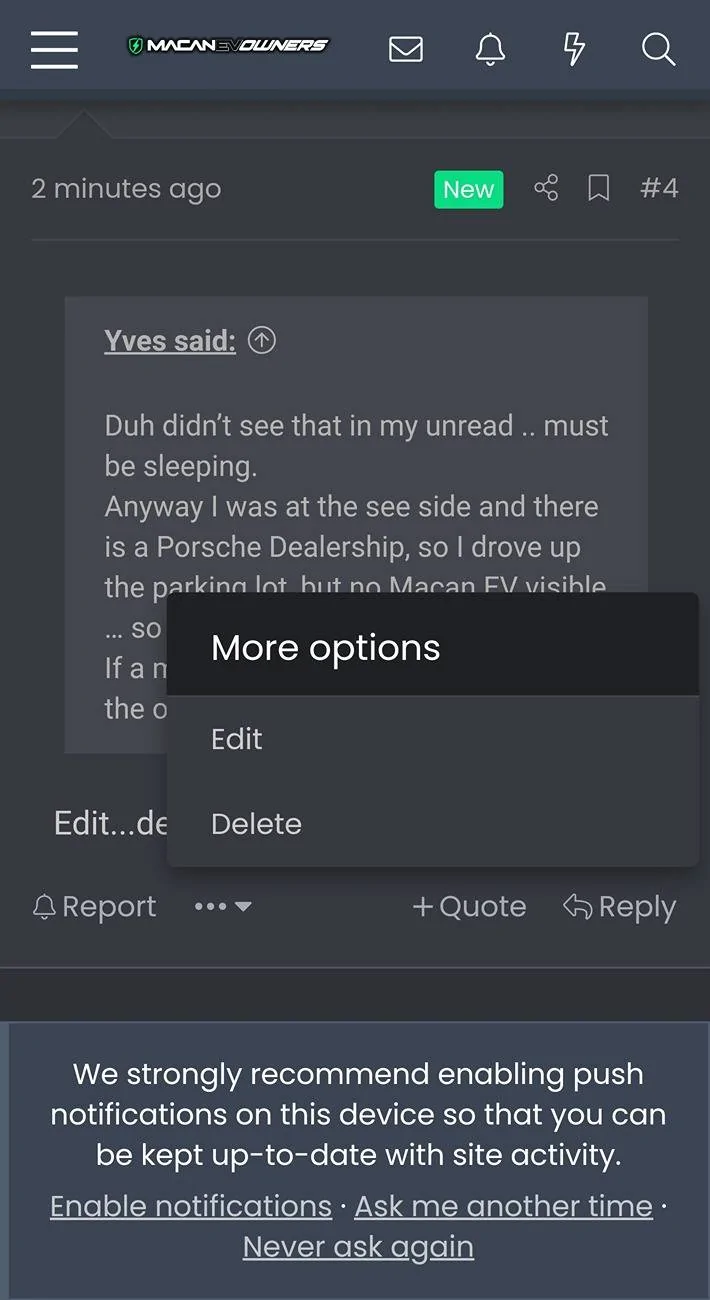
Task: Share post using the share icon
Action: [x=546, y=188]
